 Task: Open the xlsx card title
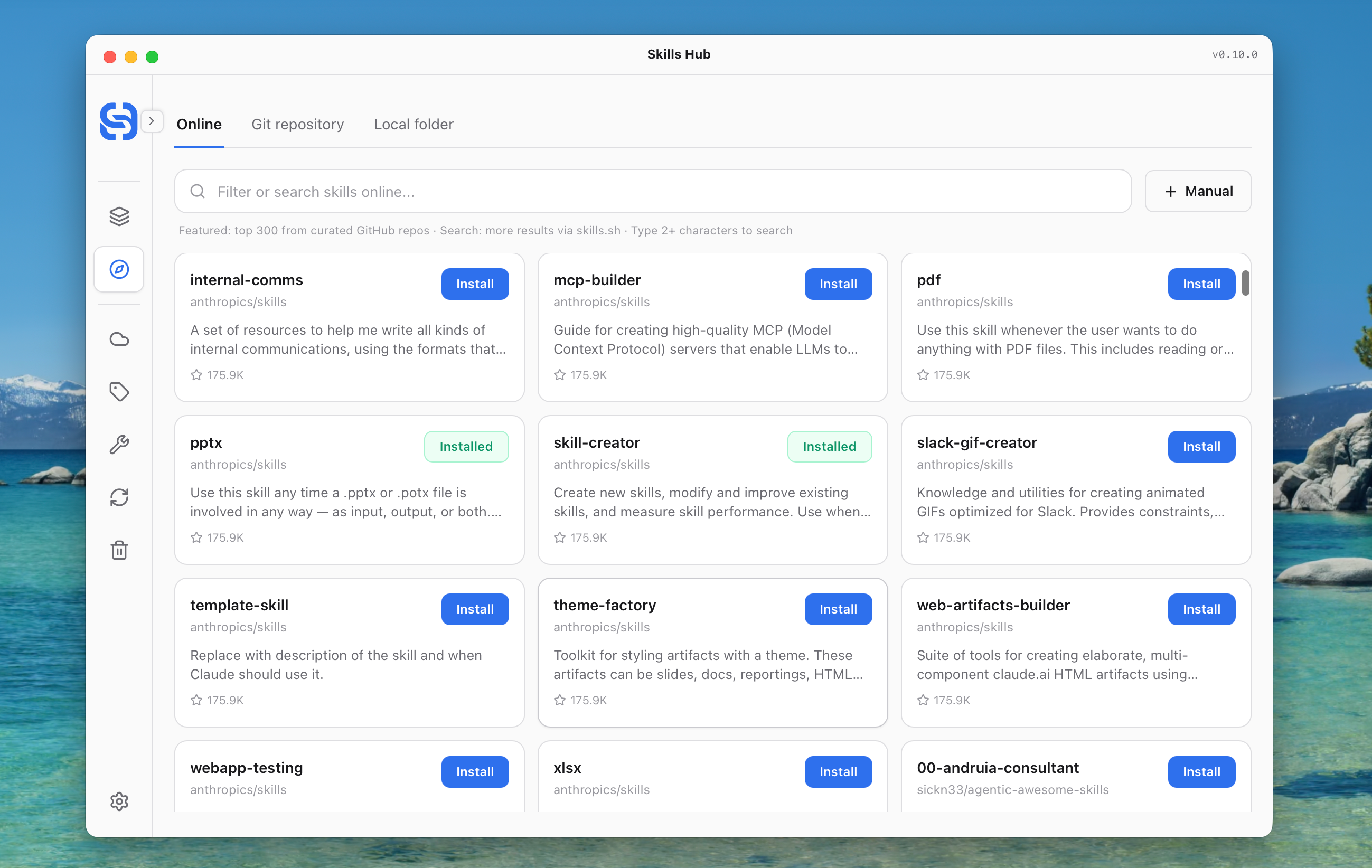pyautogui.click(x=568, y=768)
